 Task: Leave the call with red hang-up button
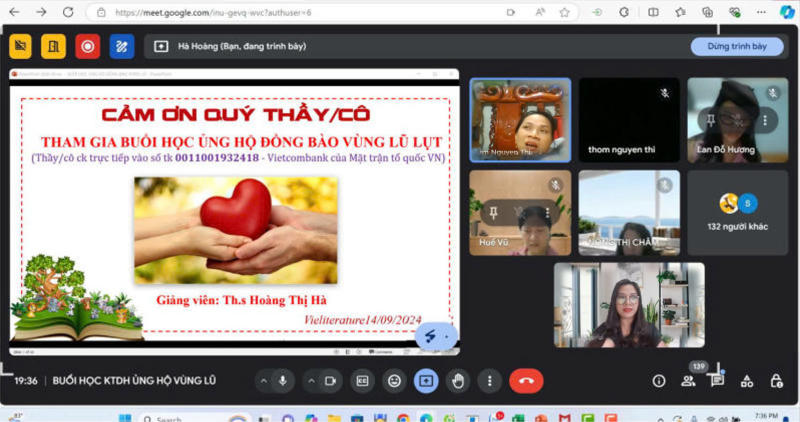(526, 381)
